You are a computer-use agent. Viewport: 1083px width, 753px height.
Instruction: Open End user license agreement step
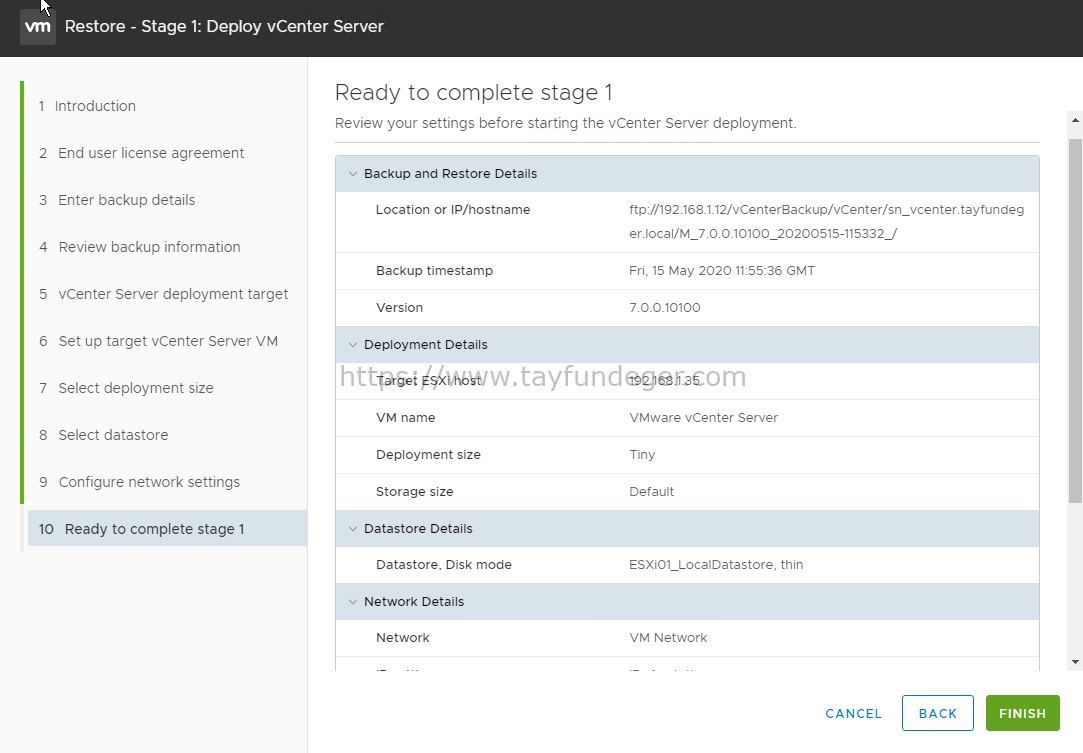tap(141, 153)
